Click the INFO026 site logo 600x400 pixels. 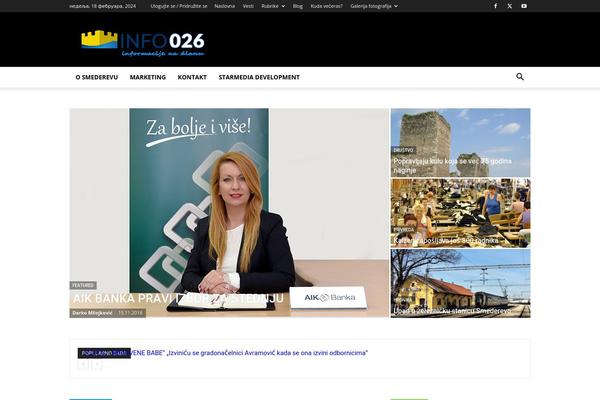click(x=143, y=43)
